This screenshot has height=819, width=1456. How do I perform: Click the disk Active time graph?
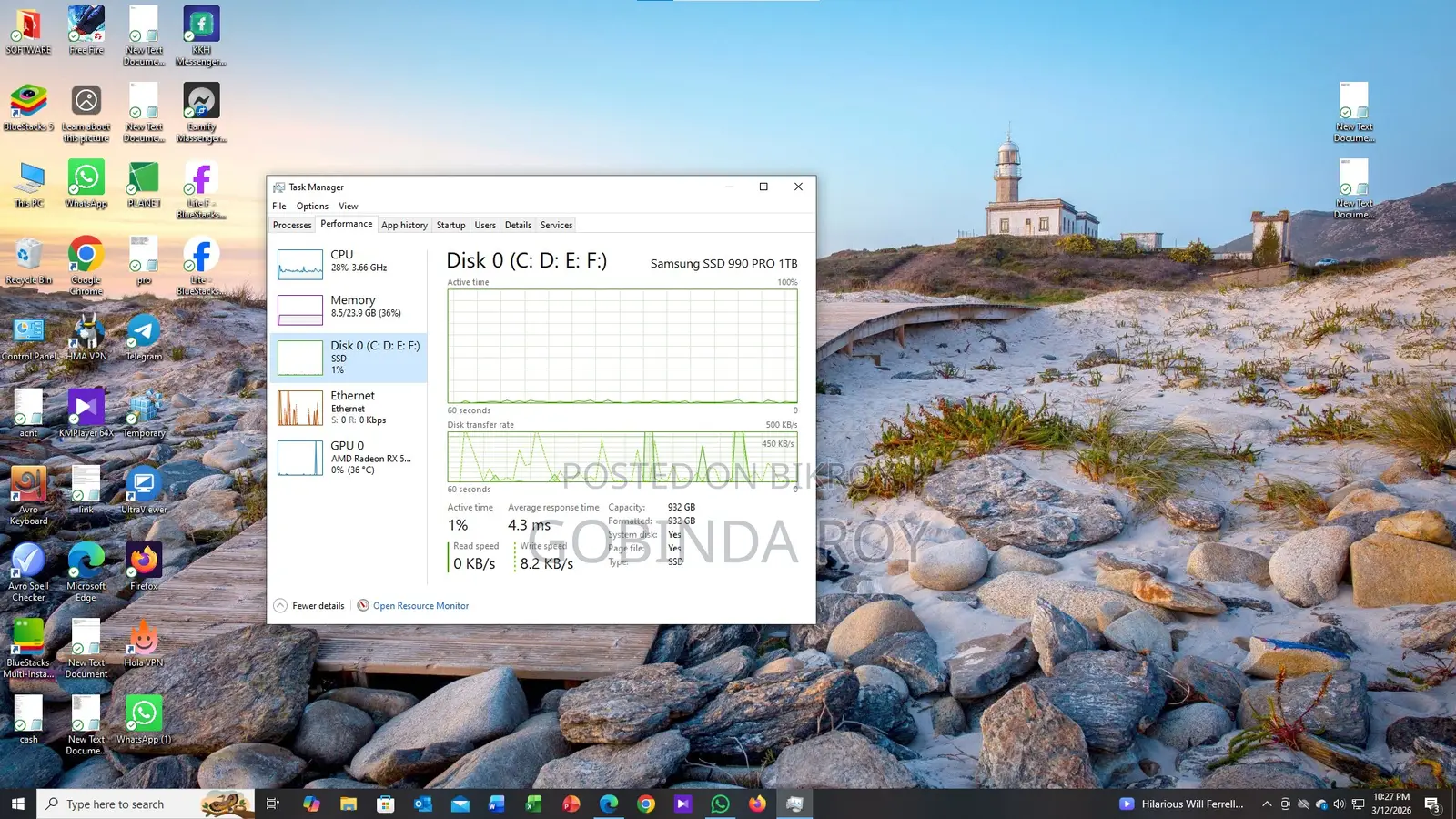[x=622, y=346]
